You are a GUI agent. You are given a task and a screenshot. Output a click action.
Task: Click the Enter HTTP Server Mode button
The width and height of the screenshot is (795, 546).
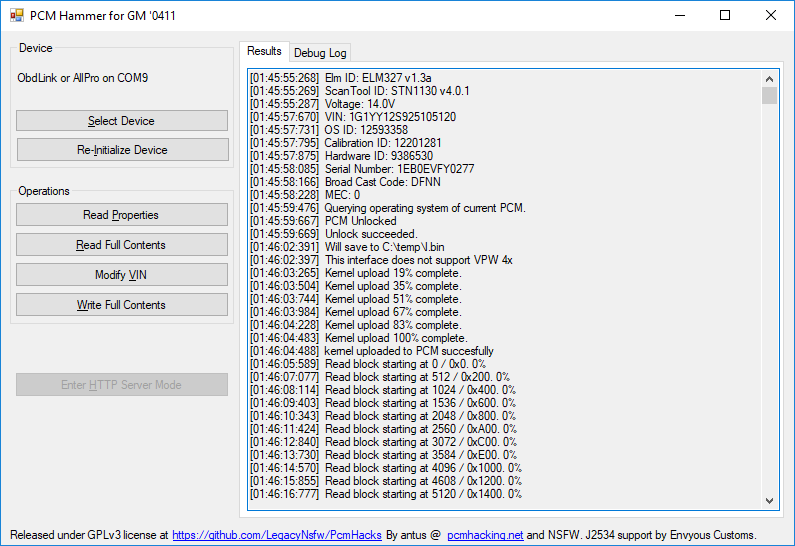122,385
